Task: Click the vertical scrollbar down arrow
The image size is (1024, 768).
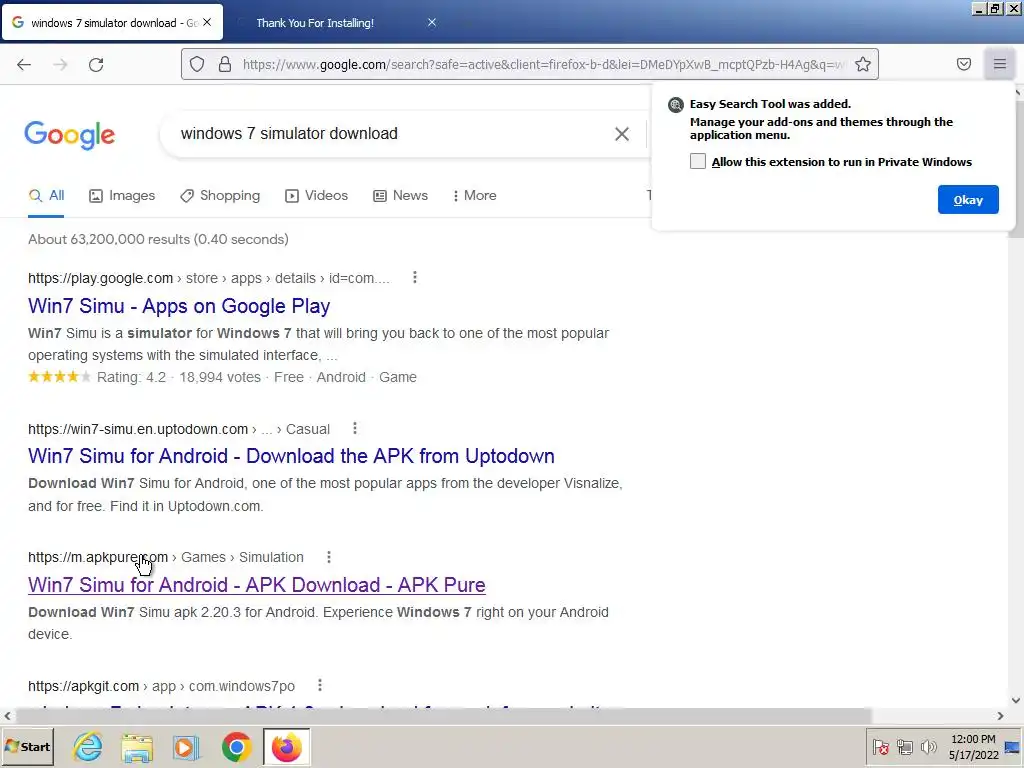Action: click(1016, 701)
